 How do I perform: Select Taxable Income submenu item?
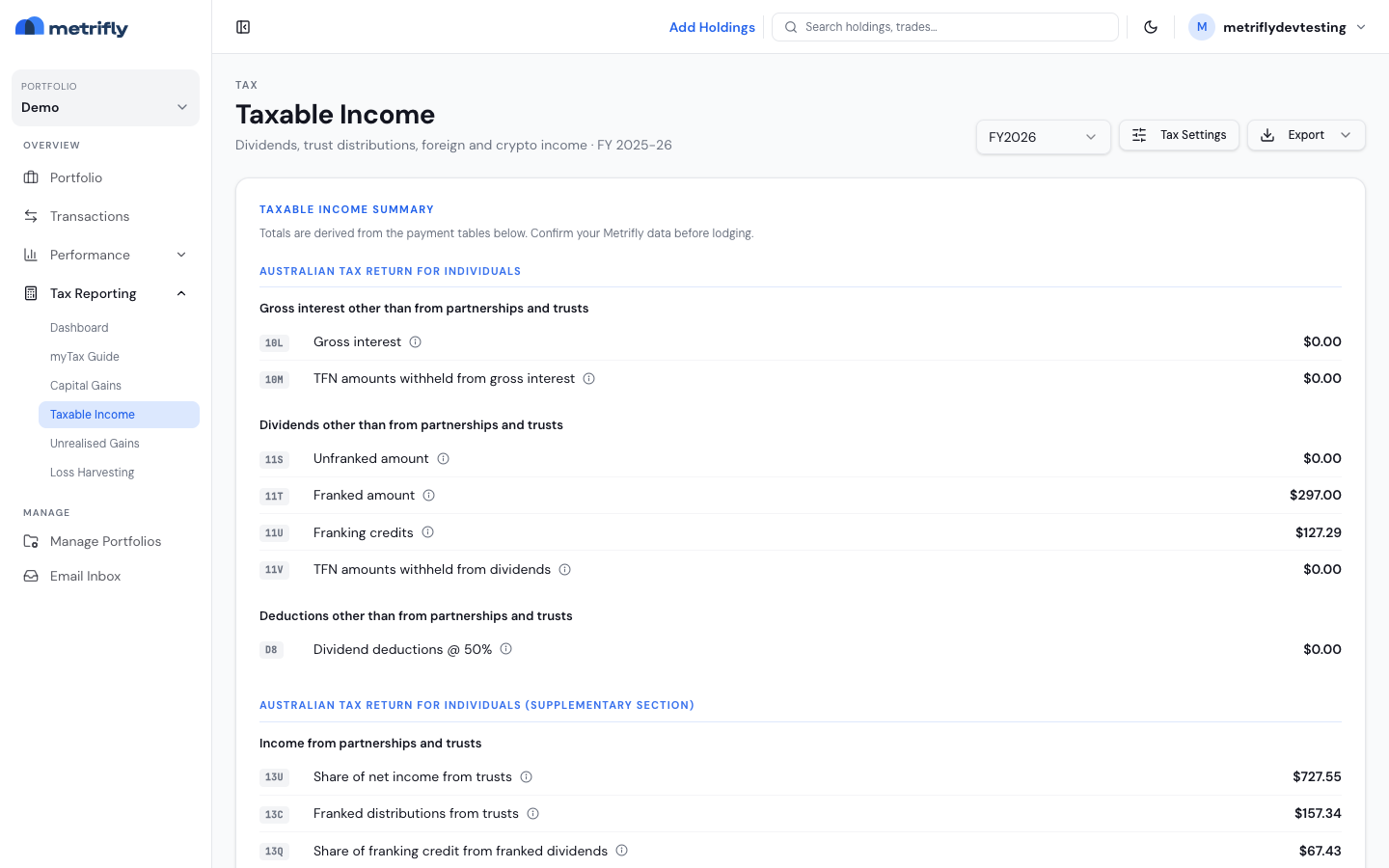click(119, 415)
